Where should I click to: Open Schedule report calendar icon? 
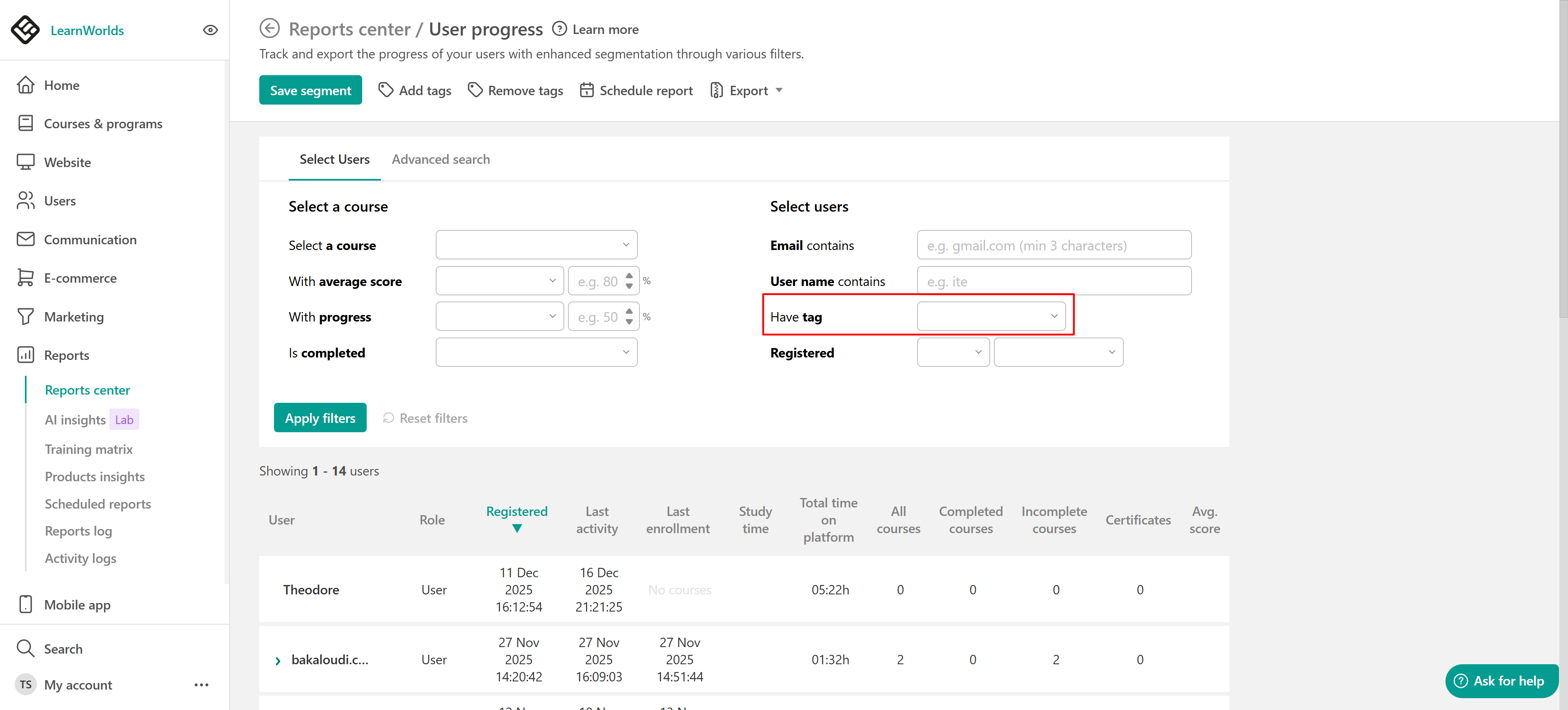click(586, 90)
